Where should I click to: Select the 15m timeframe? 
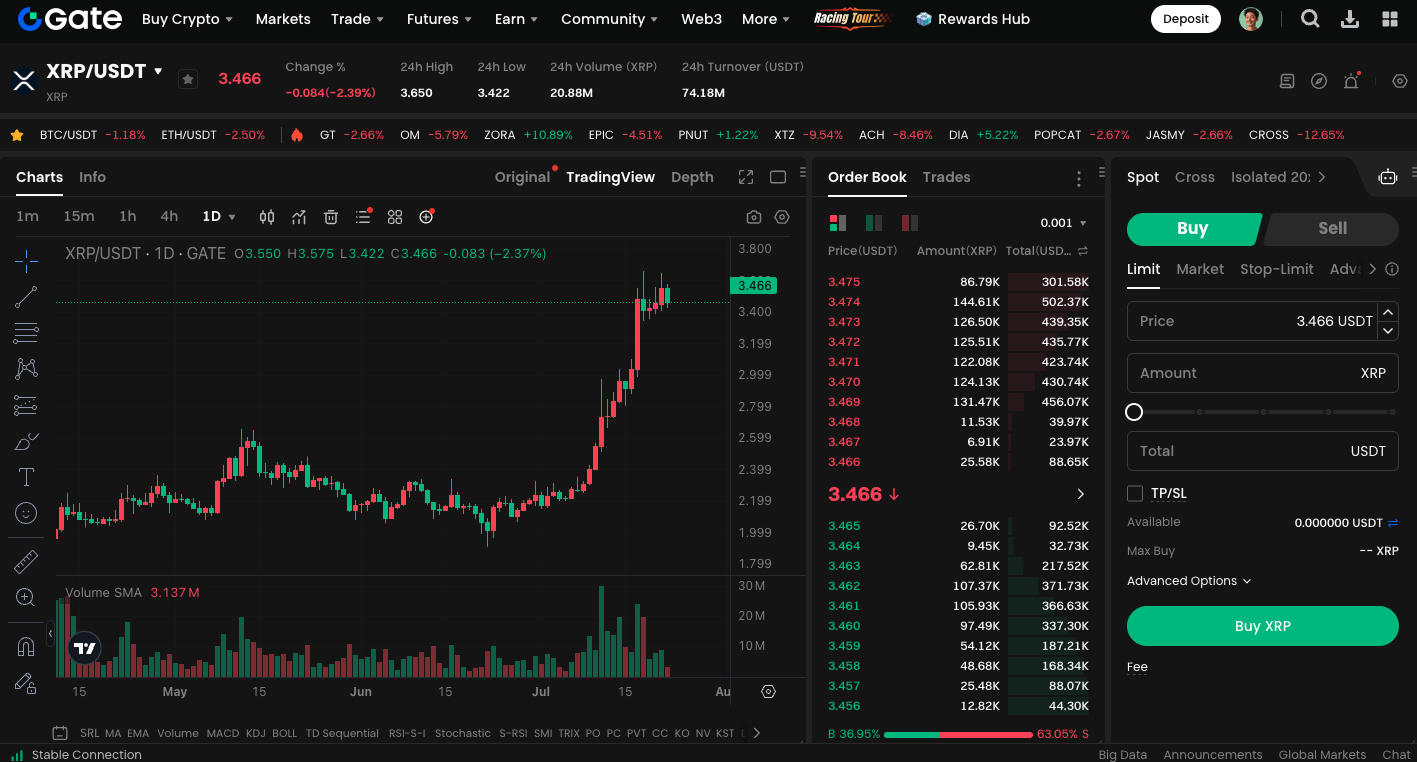pyautogui.click(x=79, y=217)
